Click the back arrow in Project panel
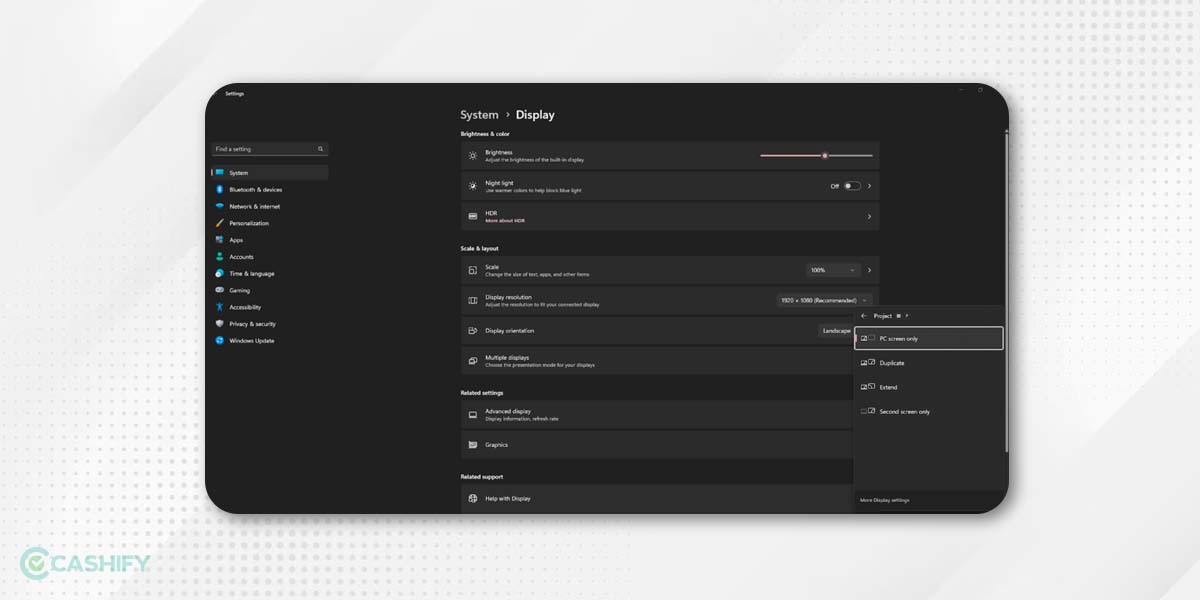 pyautogui.click(x=864, y=316)
